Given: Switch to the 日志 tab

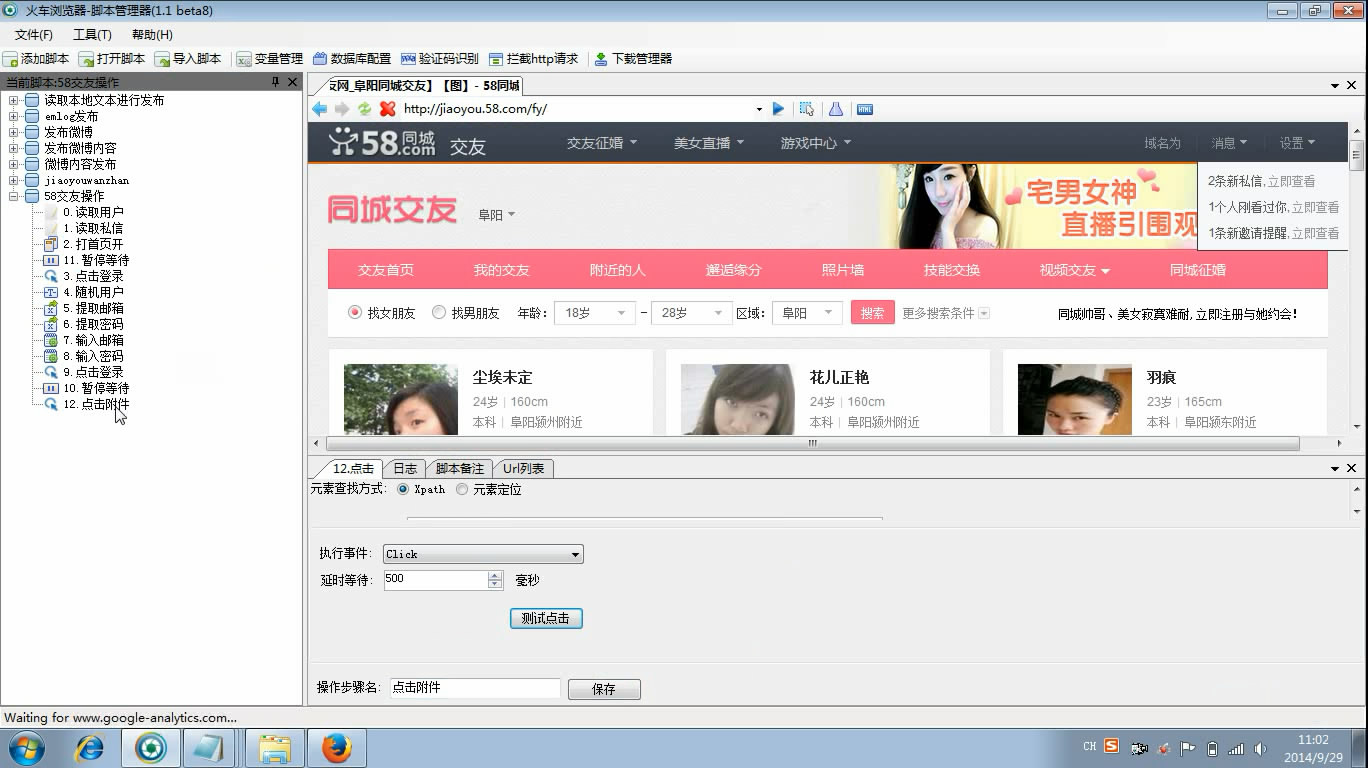Looking at the screenshot, I should point(404,468).
